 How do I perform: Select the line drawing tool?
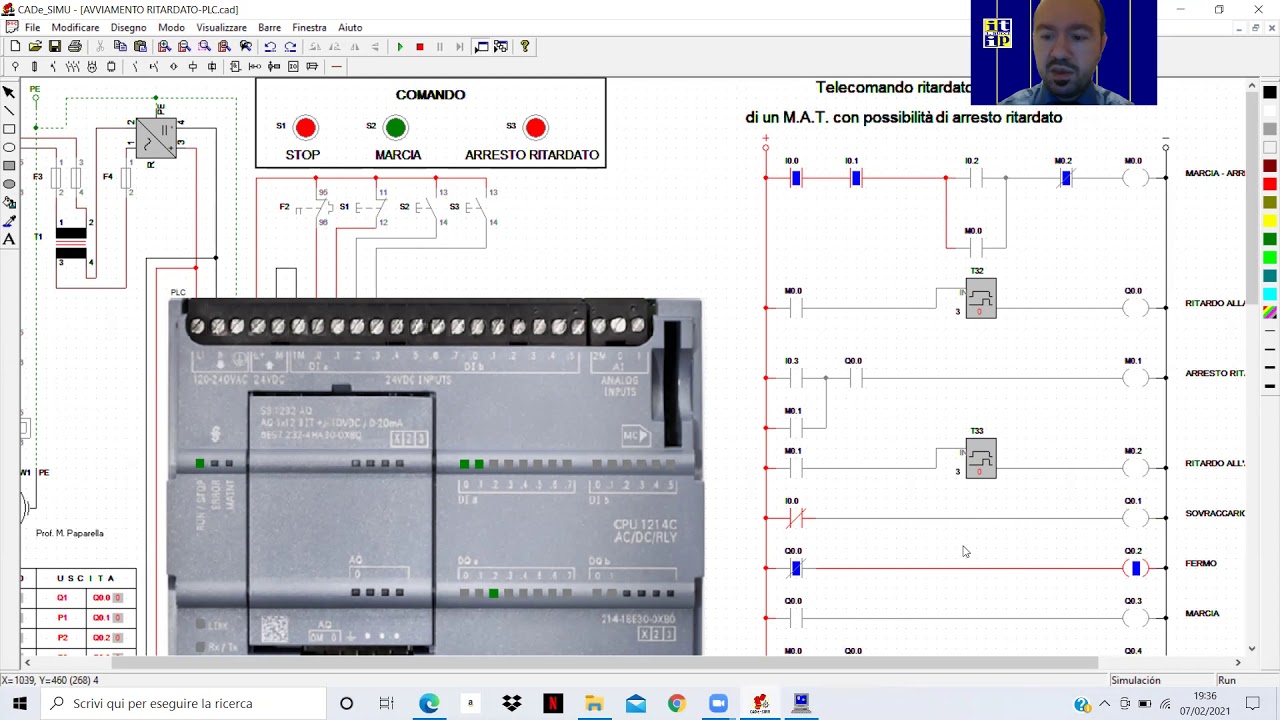coord(9,110)
